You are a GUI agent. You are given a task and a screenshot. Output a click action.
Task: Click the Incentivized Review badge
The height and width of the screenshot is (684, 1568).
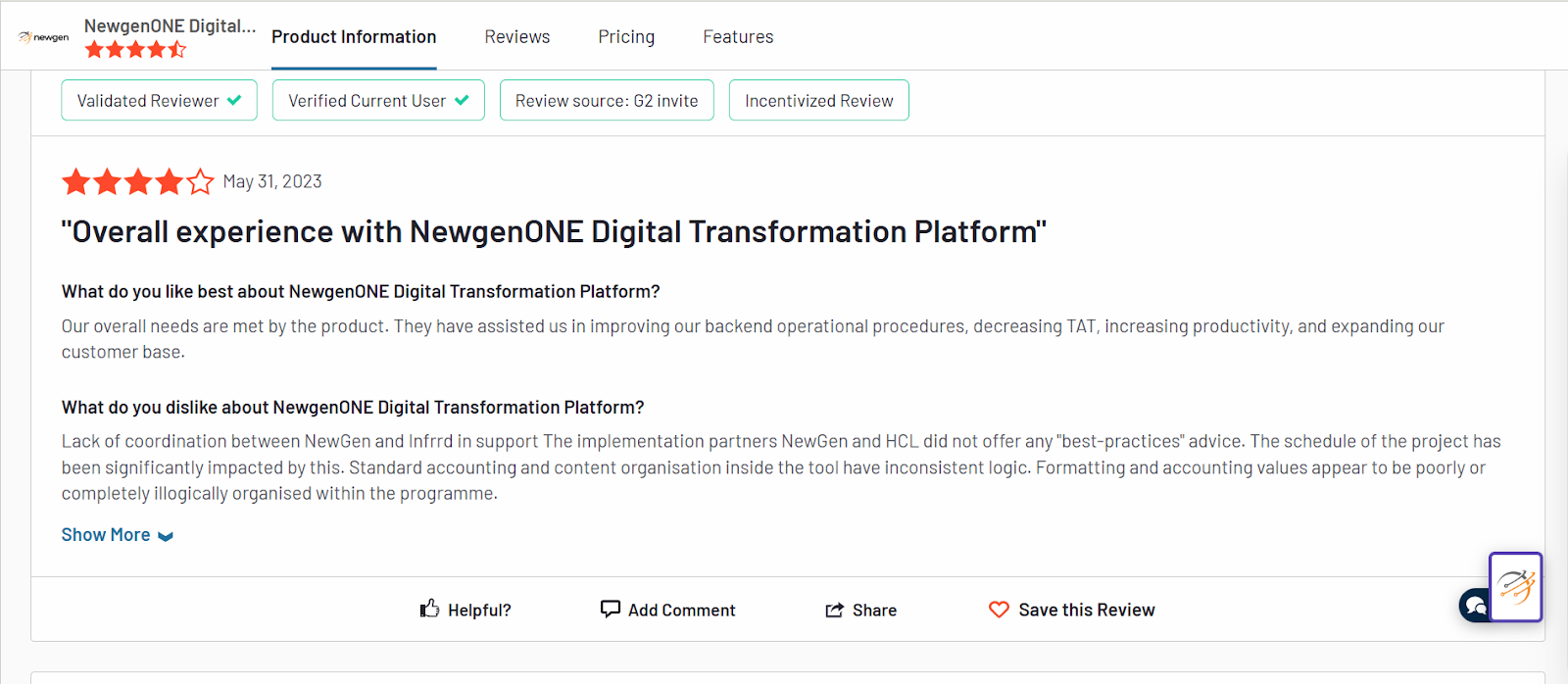tap(819, 100)
